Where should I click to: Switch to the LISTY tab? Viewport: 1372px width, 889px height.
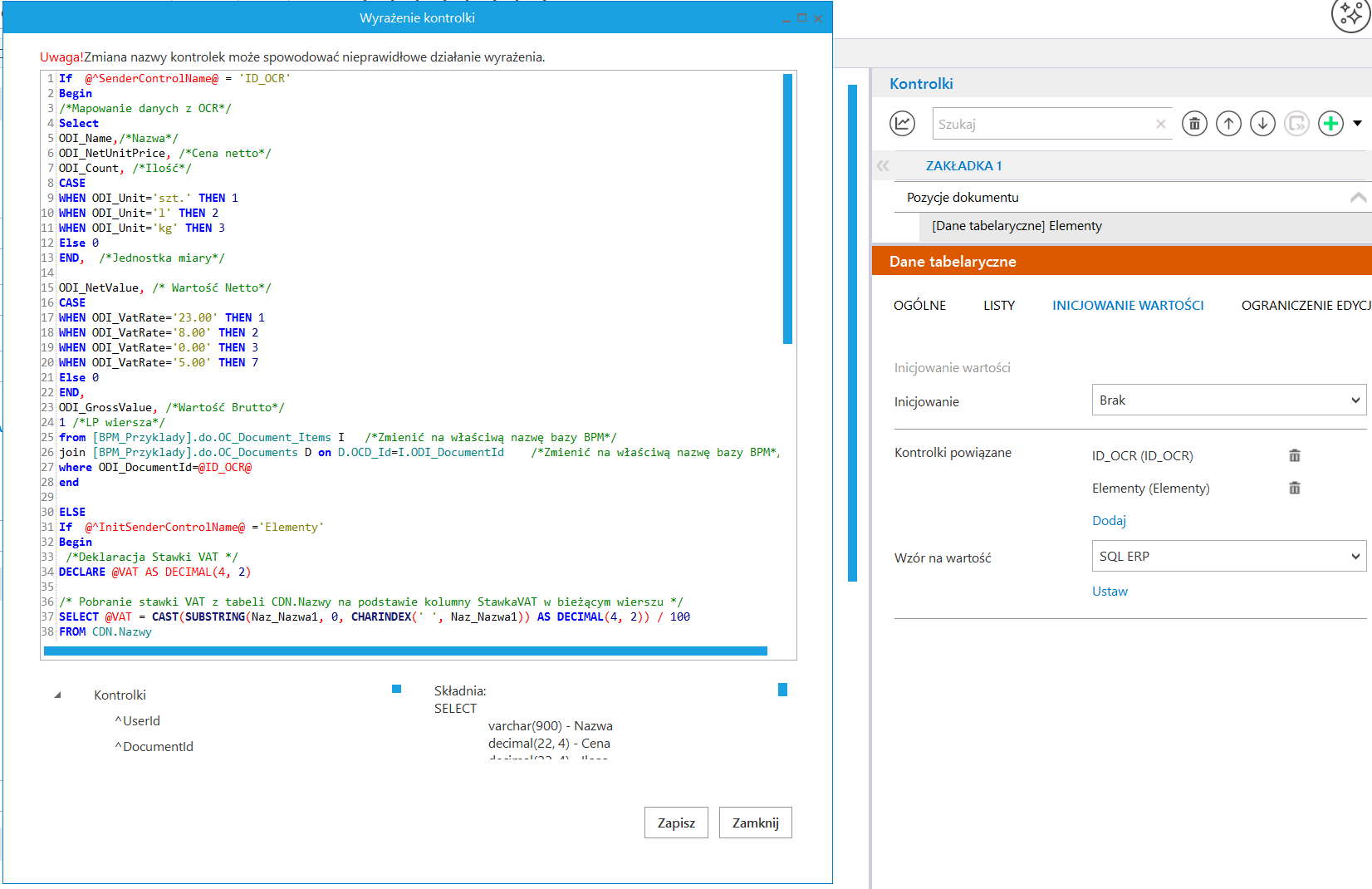998,306
